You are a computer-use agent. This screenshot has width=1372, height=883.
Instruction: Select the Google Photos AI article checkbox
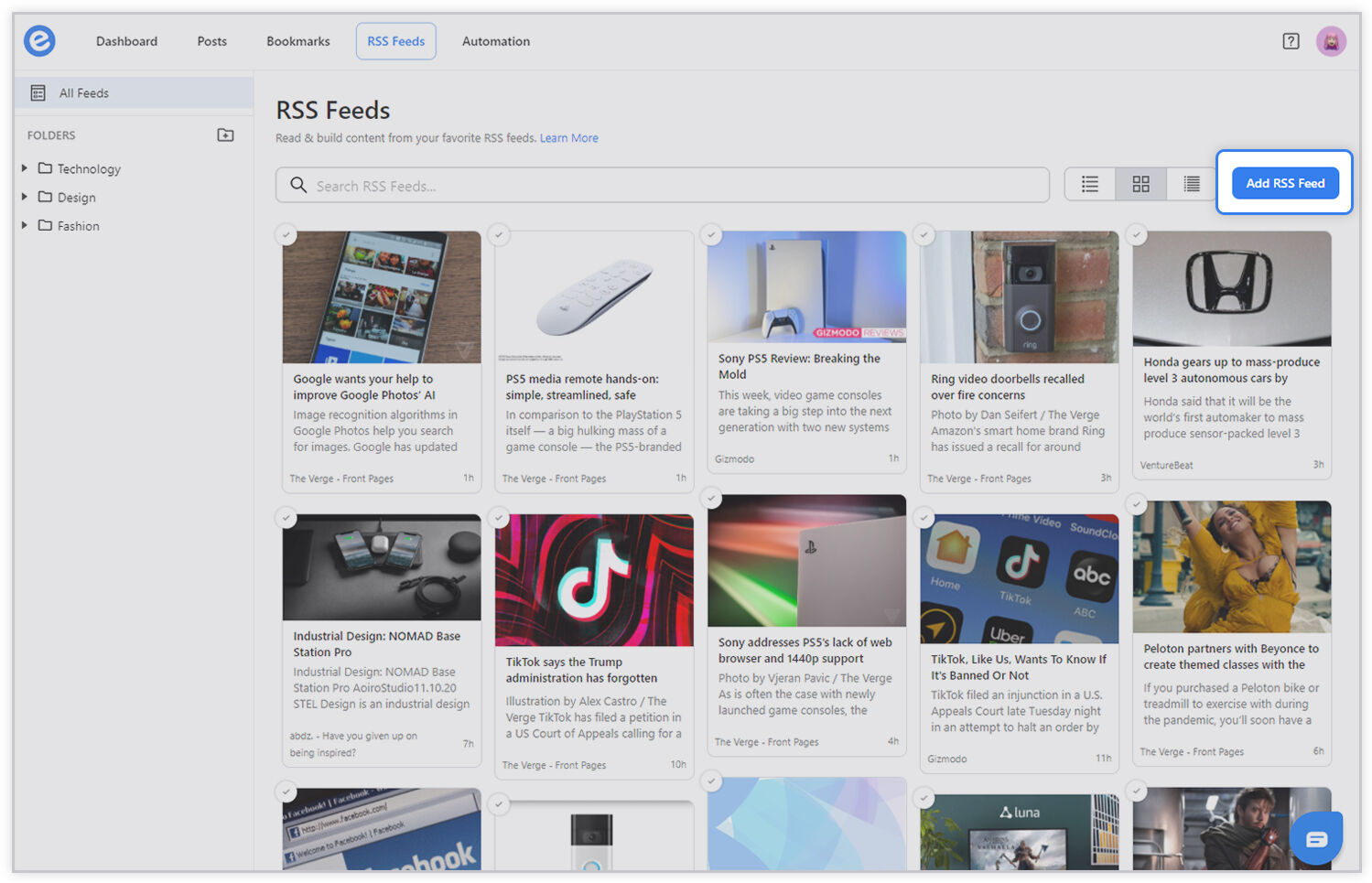click(286, 235)
